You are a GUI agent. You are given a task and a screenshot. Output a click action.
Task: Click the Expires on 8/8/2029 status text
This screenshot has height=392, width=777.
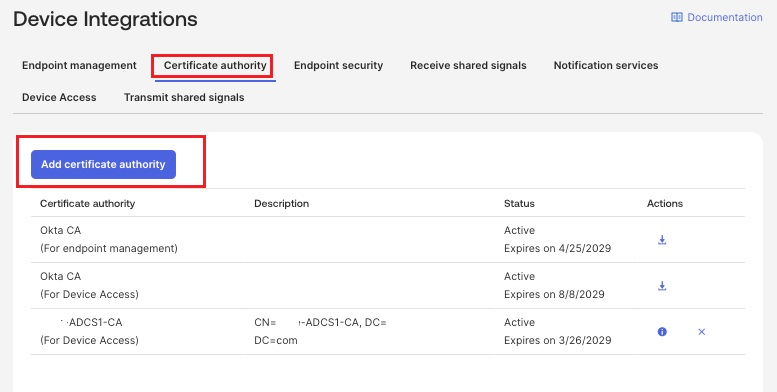click(554, 294)
